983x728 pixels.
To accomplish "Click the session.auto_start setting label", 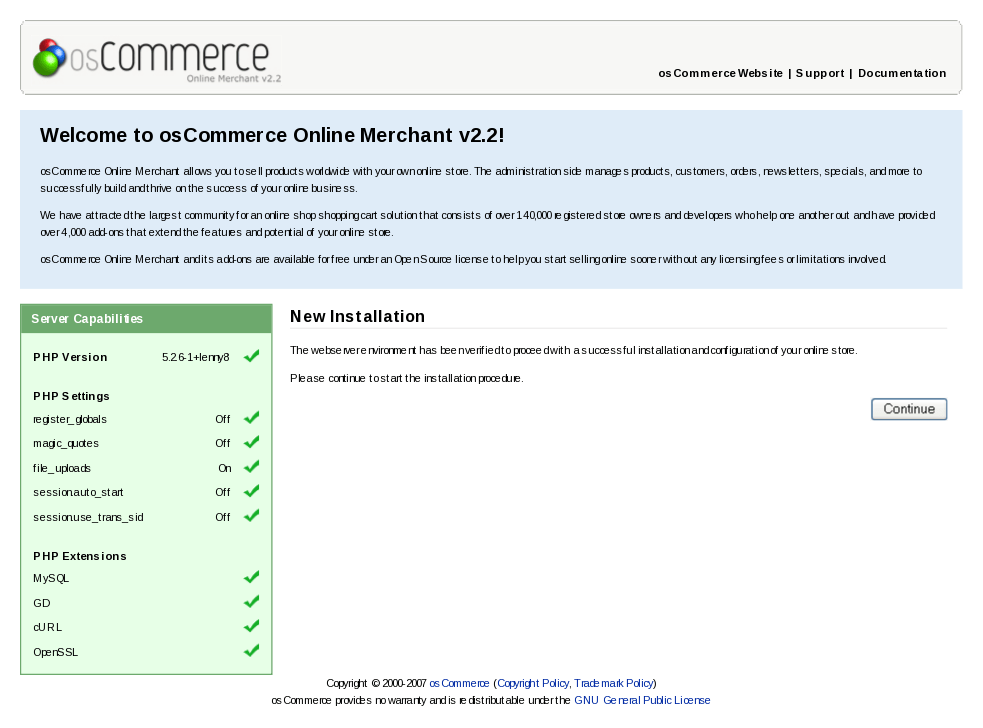I will [x=78, y=492].
